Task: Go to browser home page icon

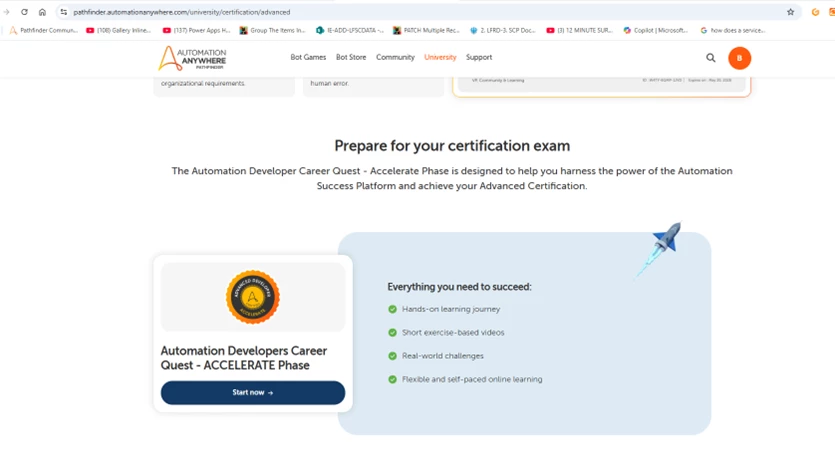Action: 42,12
